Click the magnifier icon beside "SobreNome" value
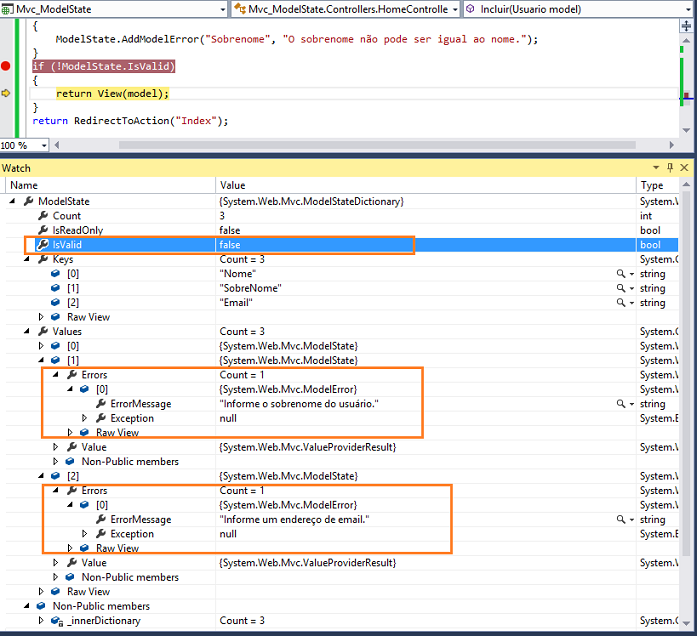This screenshot has width=697, height=636. click(621, 288)
